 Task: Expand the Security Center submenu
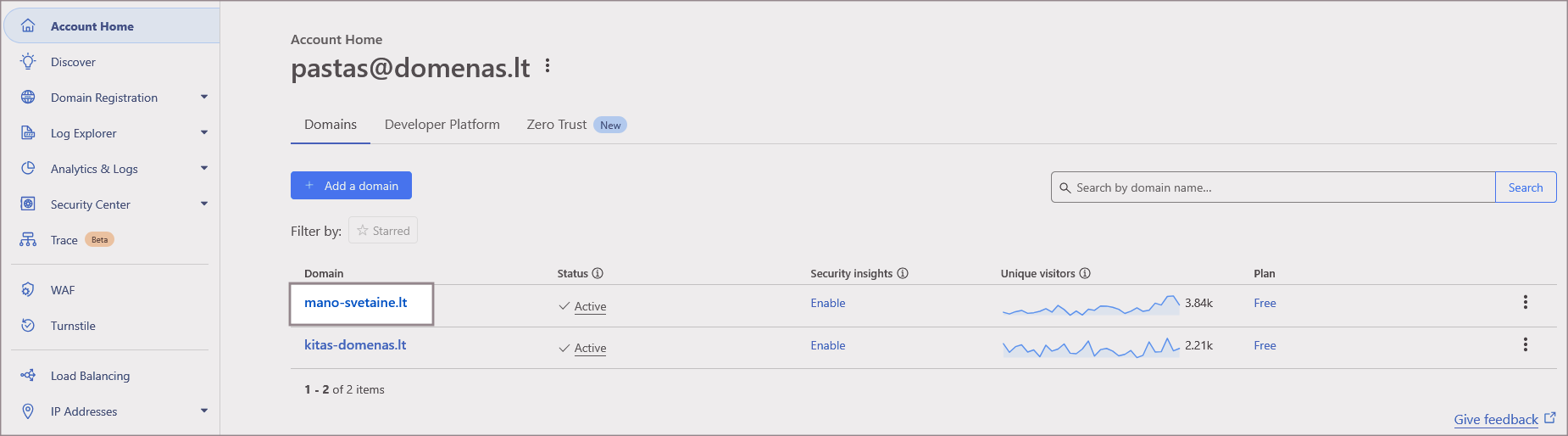pyautogui.click(x=203, y=204)
